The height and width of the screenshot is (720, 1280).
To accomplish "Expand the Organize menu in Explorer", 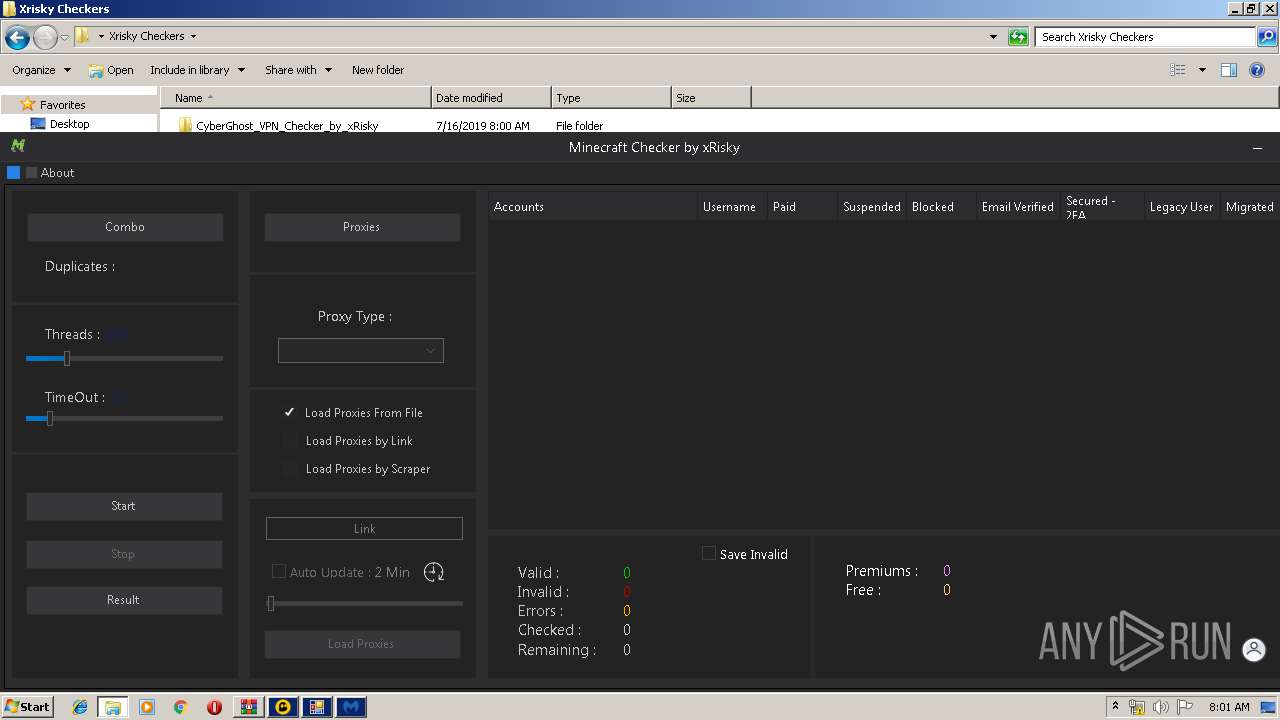I will tap(41, 70).
